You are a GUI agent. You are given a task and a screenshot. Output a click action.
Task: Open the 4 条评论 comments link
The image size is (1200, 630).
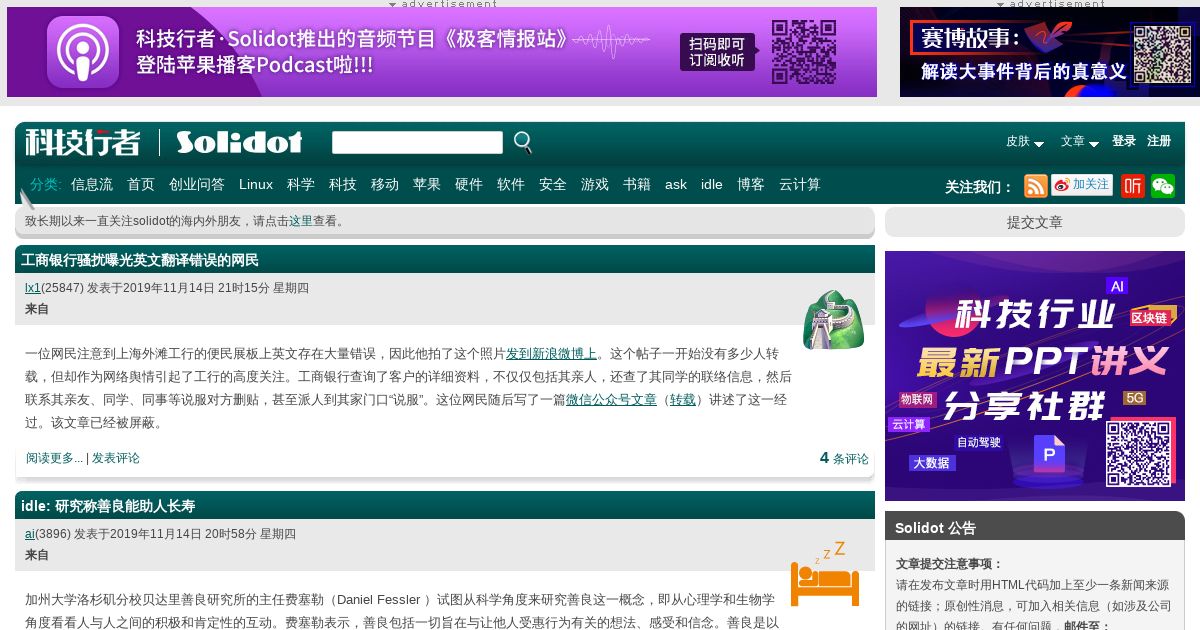pos(844,458)
